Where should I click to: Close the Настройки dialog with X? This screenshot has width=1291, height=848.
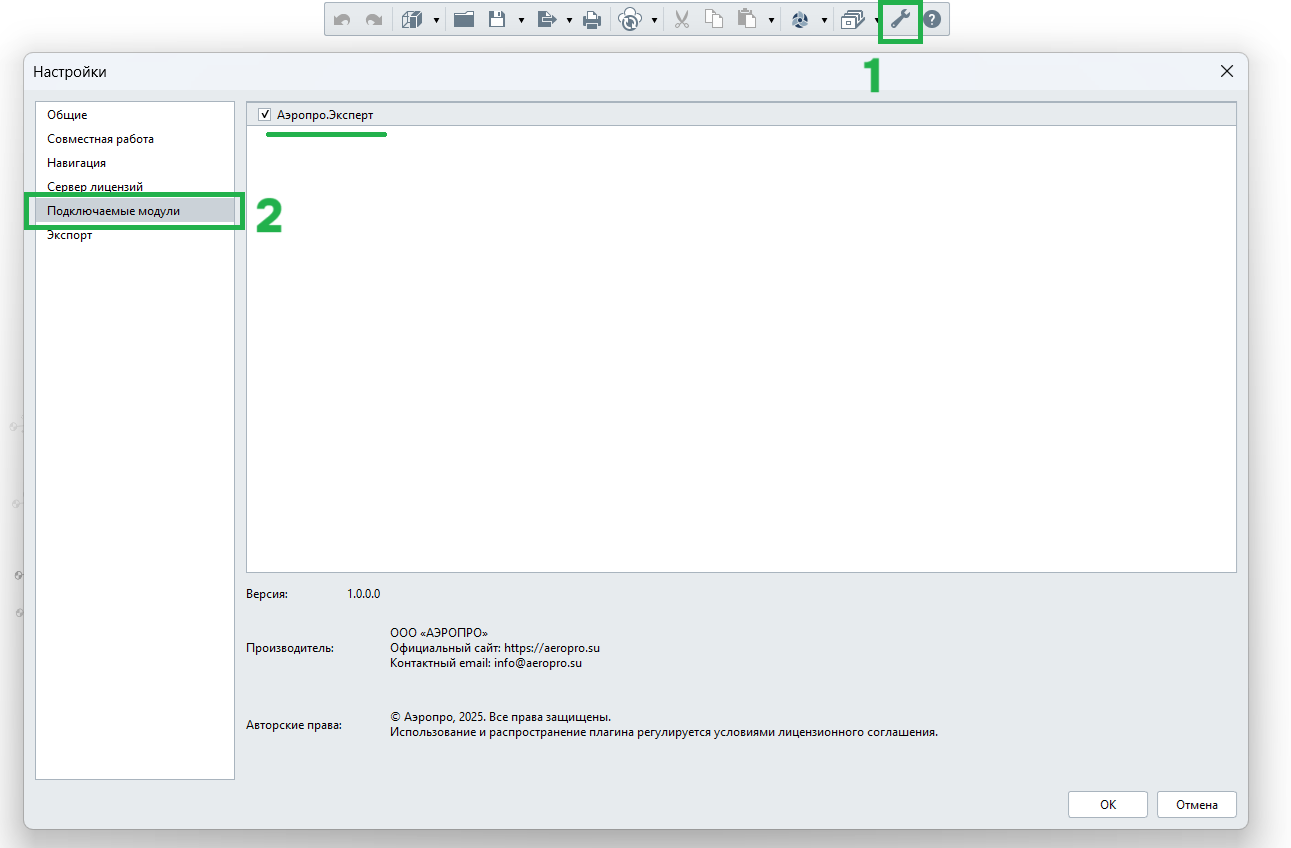coord(1227,71)
